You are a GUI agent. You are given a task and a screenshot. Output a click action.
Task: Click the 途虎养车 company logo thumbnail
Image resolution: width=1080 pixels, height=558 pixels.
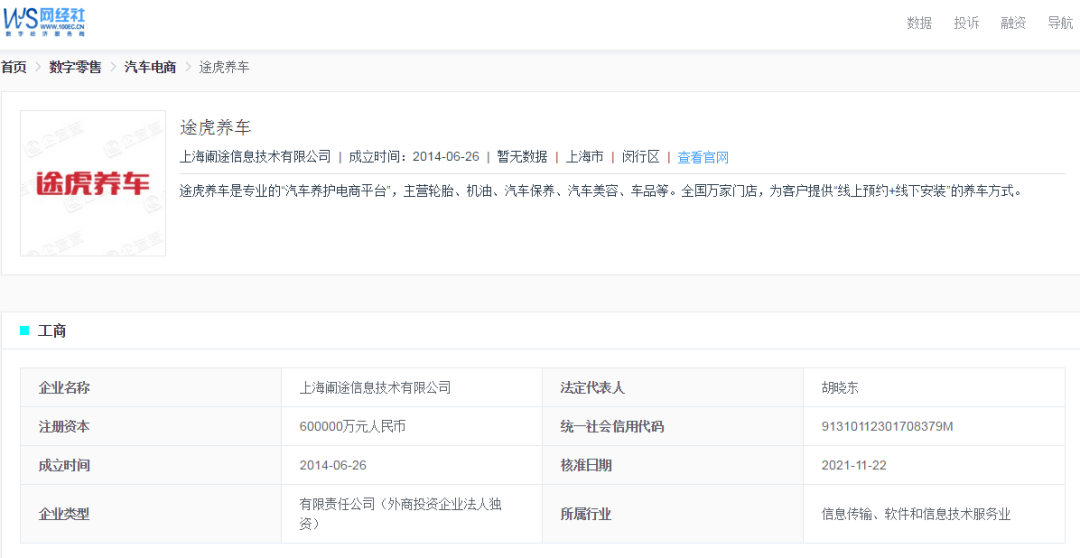click(x=93, y=183)
